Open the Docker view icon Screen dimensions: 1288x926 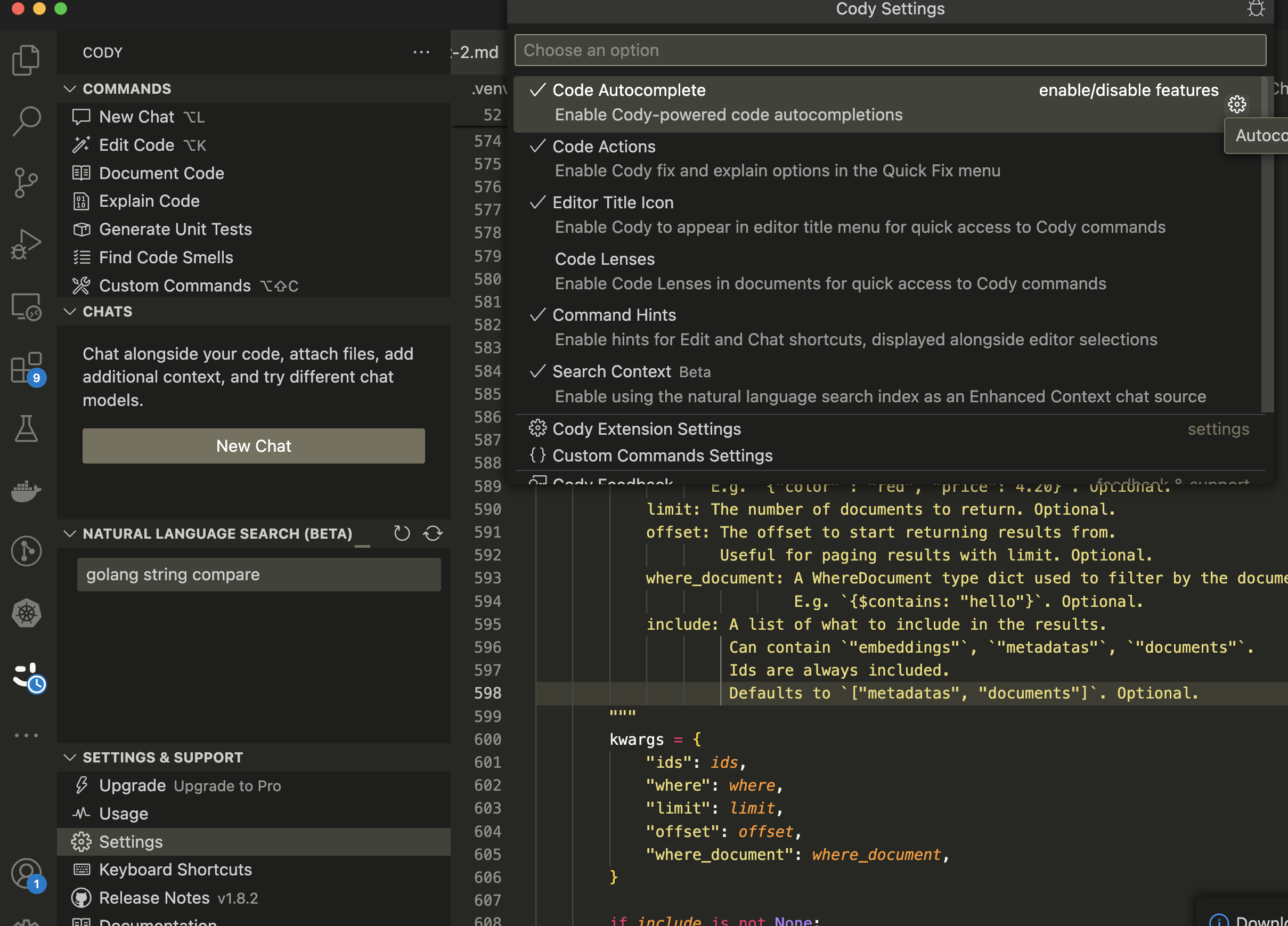coord(26,490)
